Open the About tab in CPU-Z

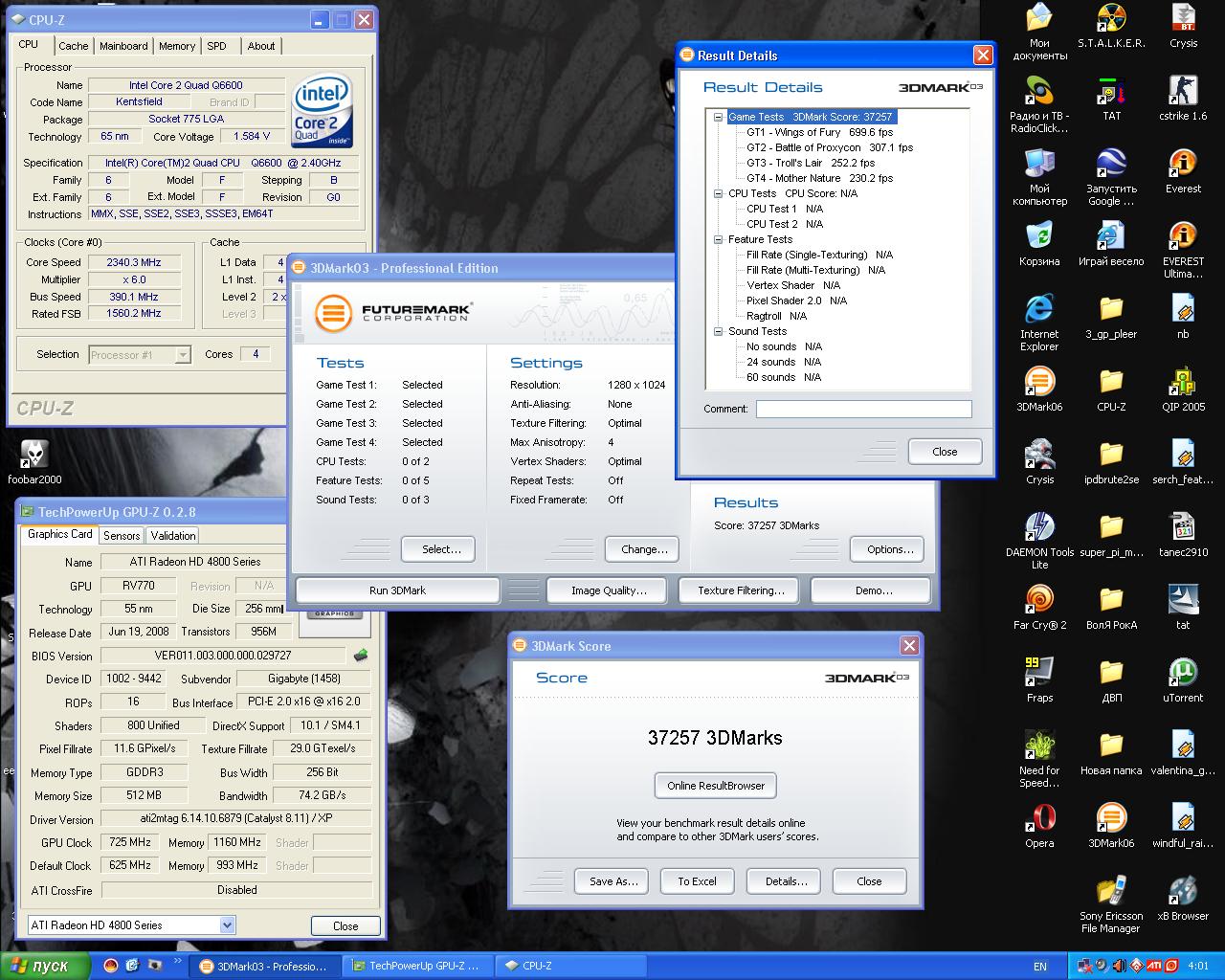pos(261,46)
